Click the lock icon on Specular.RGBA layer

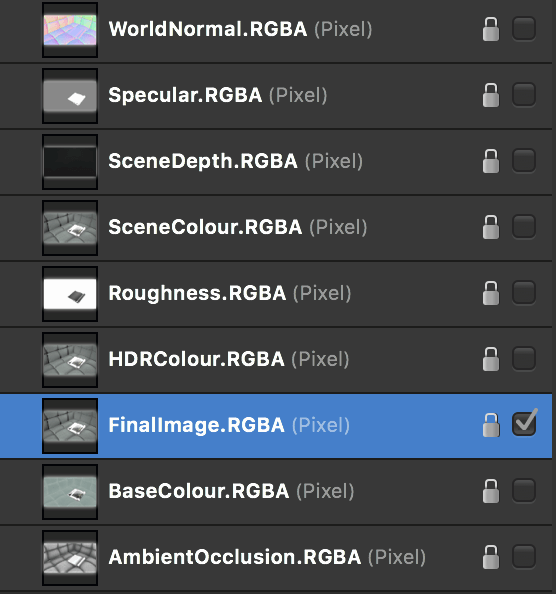(491, 95)
